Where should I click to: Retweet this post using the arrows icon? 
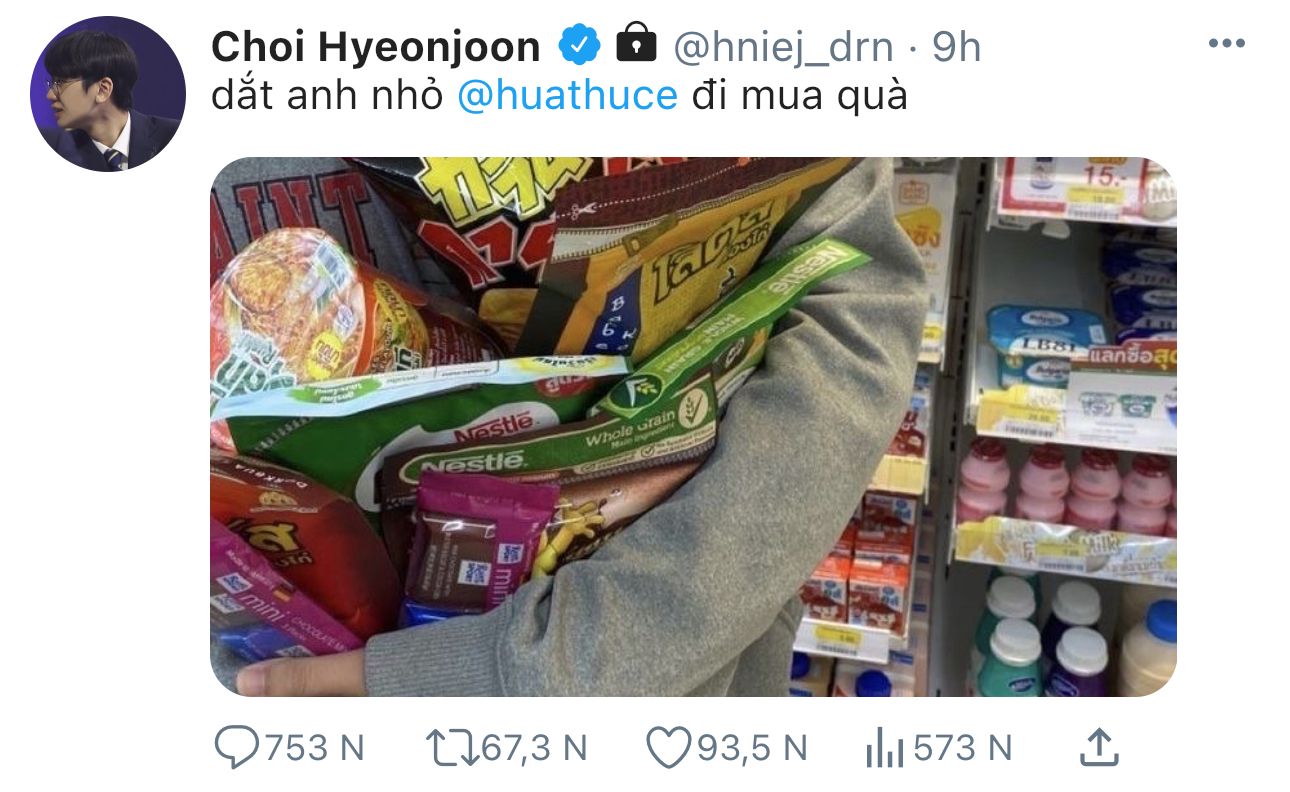point(451,747)
